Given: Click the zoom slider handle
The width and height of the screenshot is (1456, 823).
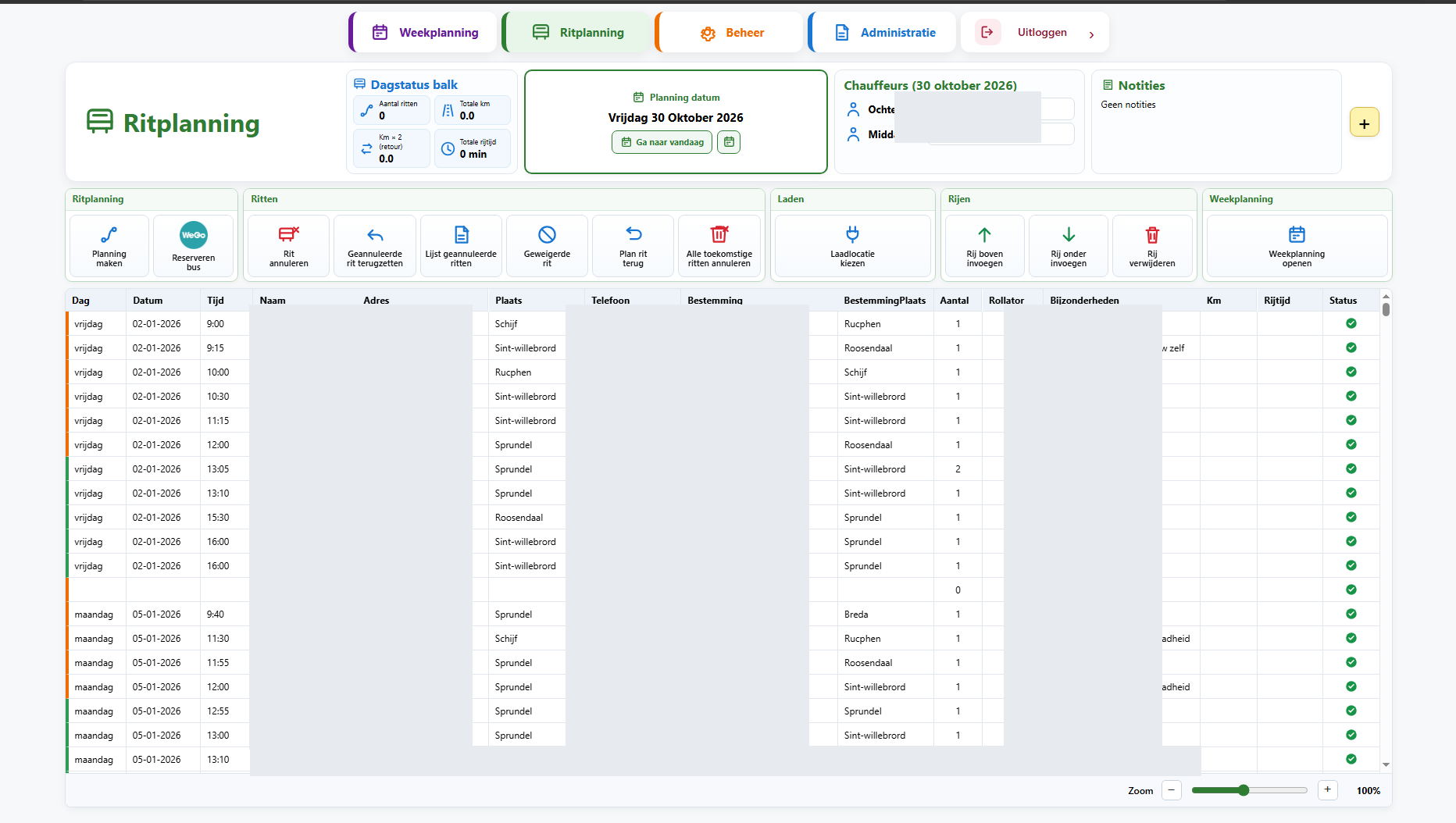Looking at the screenshot, I should pos(1244,790).
